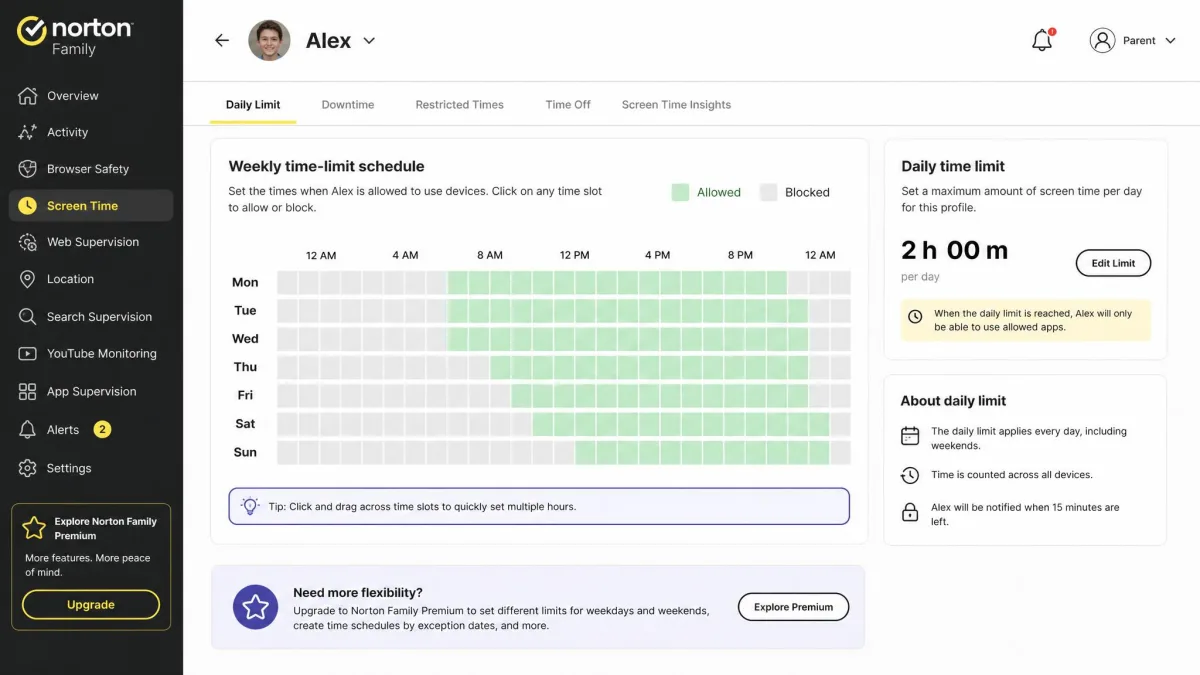
Task: Select Activity in the sidebar
Action: (91, 132)
